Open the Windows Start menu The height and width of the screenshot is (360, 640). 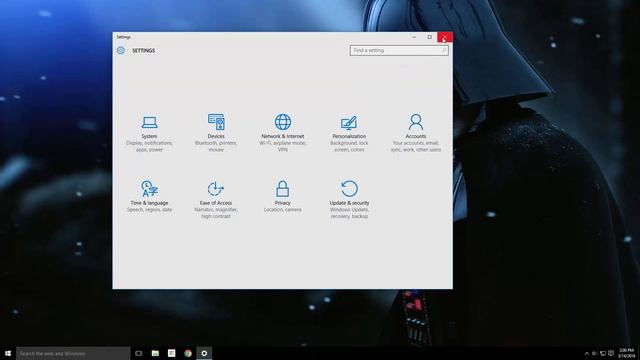pos(8,353)
